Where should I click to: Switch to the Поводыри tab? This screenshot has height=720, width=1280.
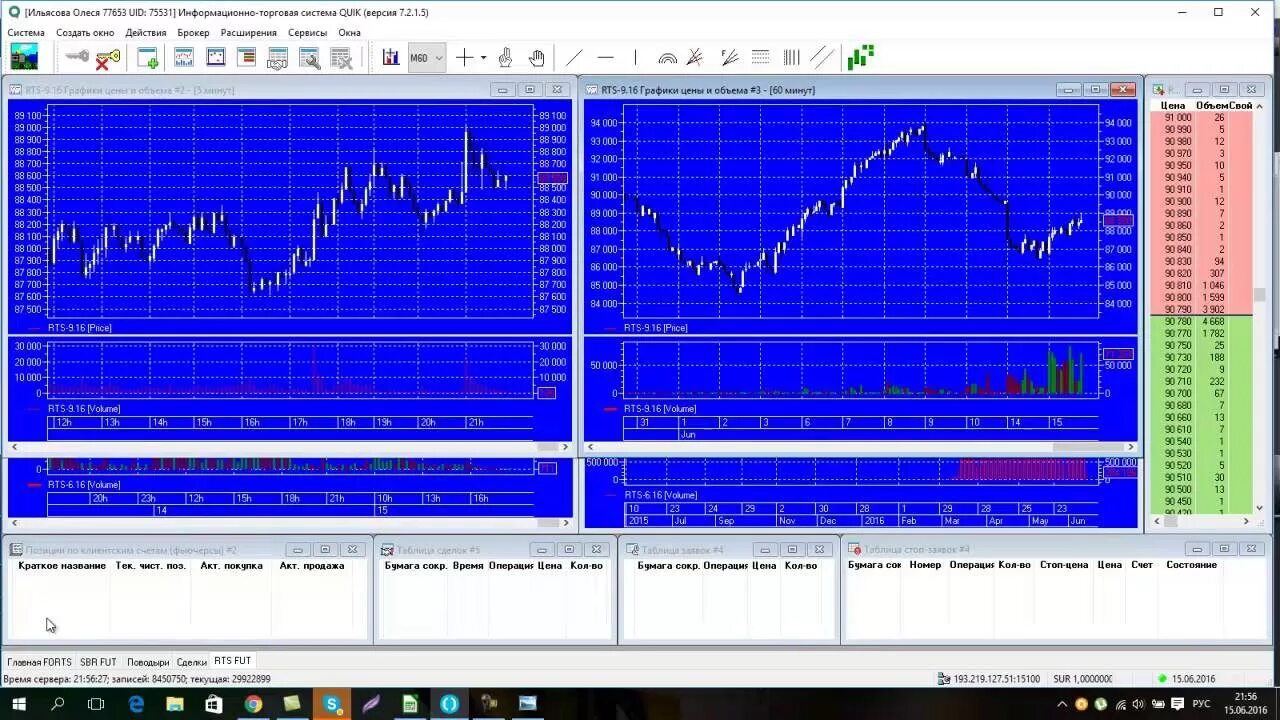[x=148, y=662]
